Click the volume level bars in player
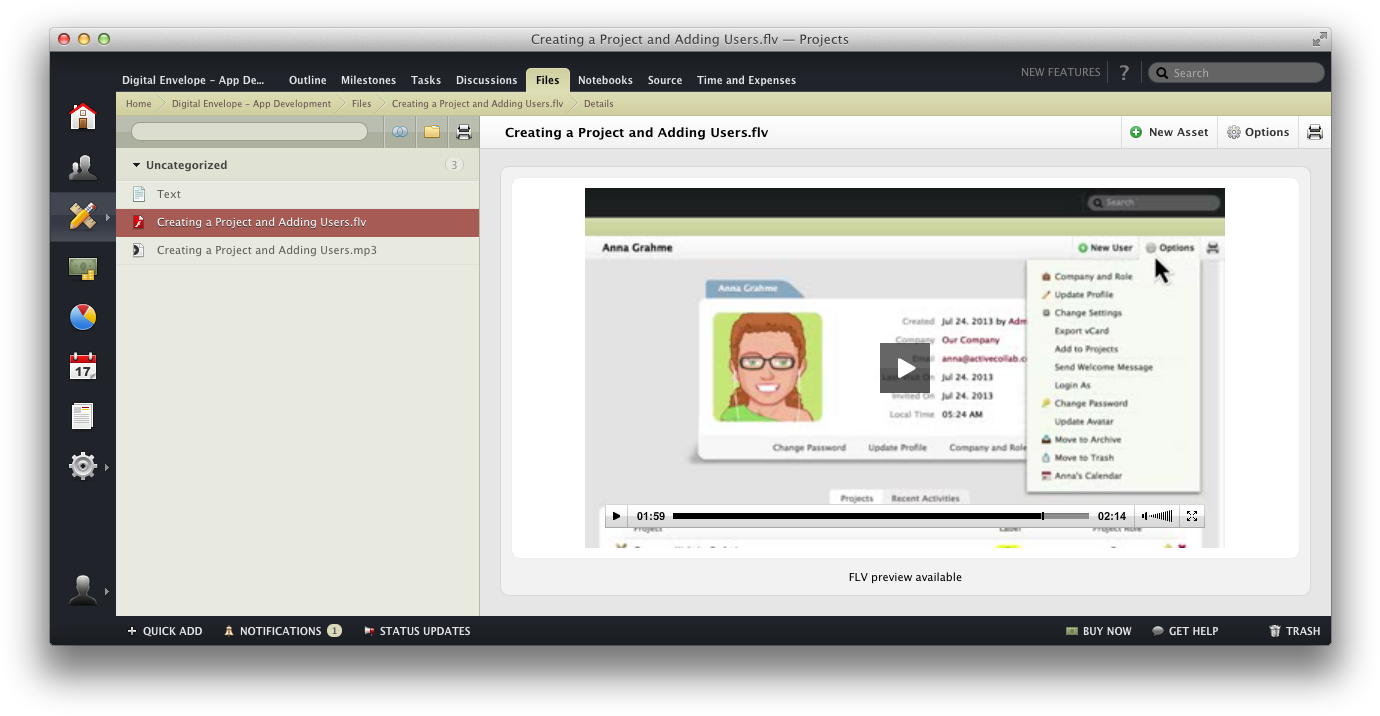Image resolution: width=1380 pixels, height=716 pixels. click(x=1163, y=516)
